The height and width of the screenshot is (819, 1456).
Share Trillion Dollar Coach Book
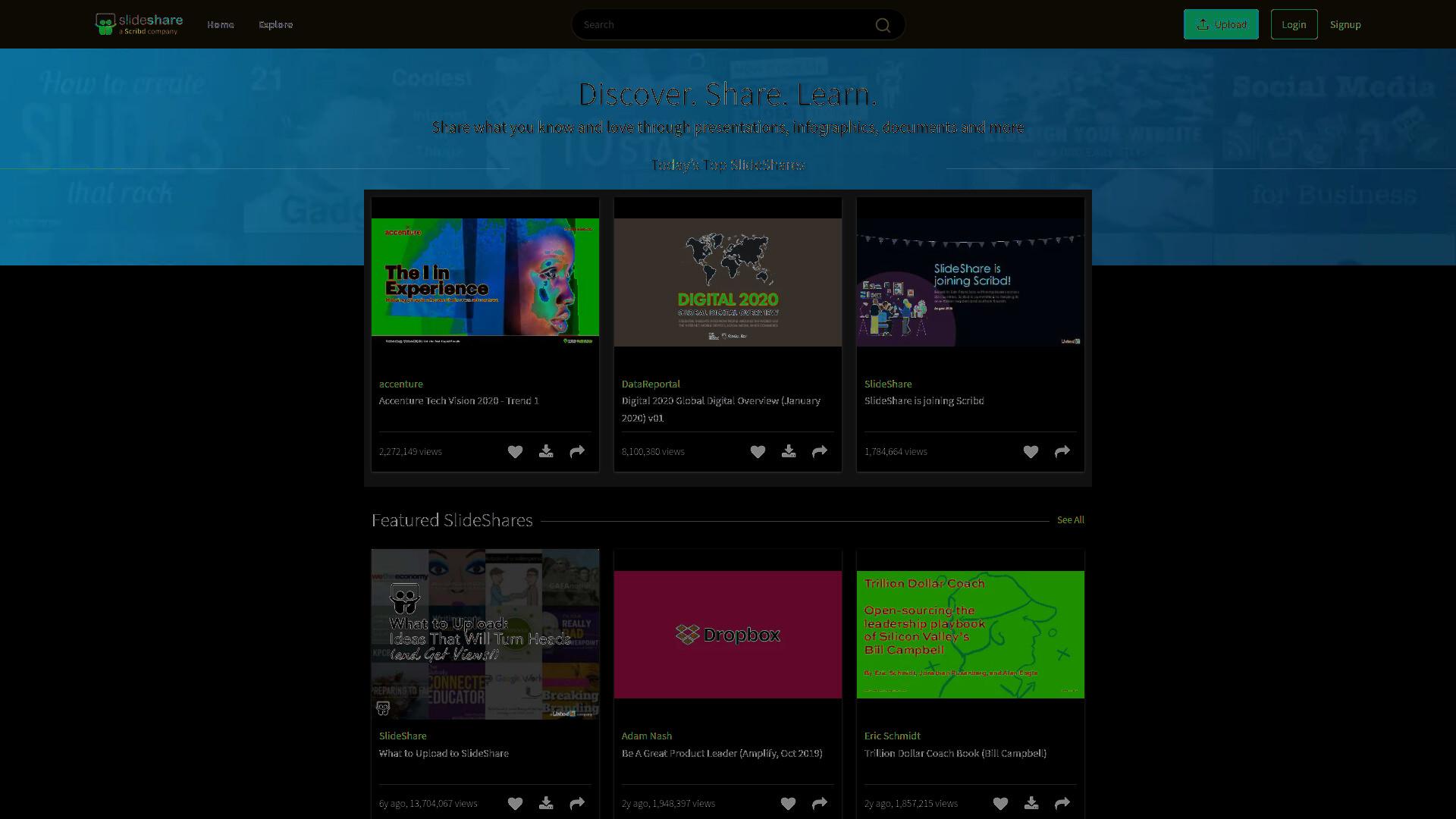[1062, 804]
